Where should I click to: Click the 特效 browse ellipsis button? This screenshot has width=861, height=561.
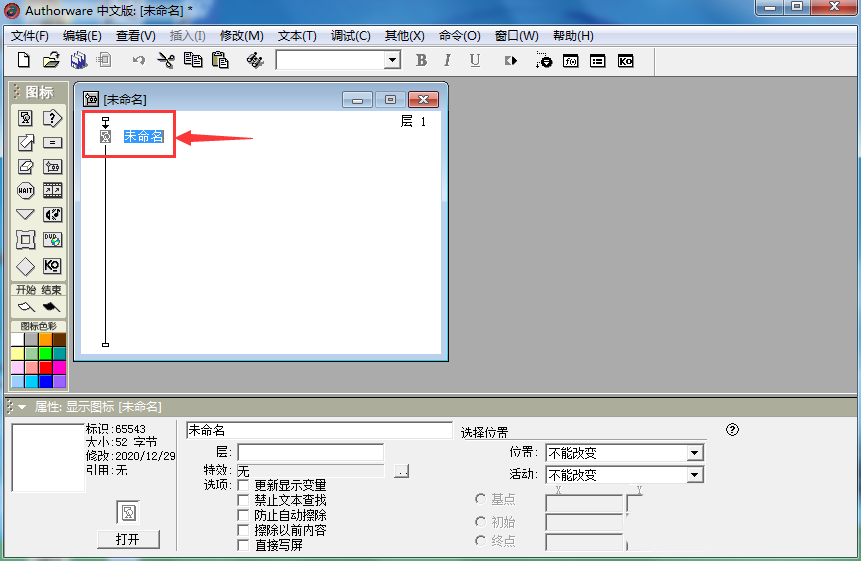tap(401, 471)
